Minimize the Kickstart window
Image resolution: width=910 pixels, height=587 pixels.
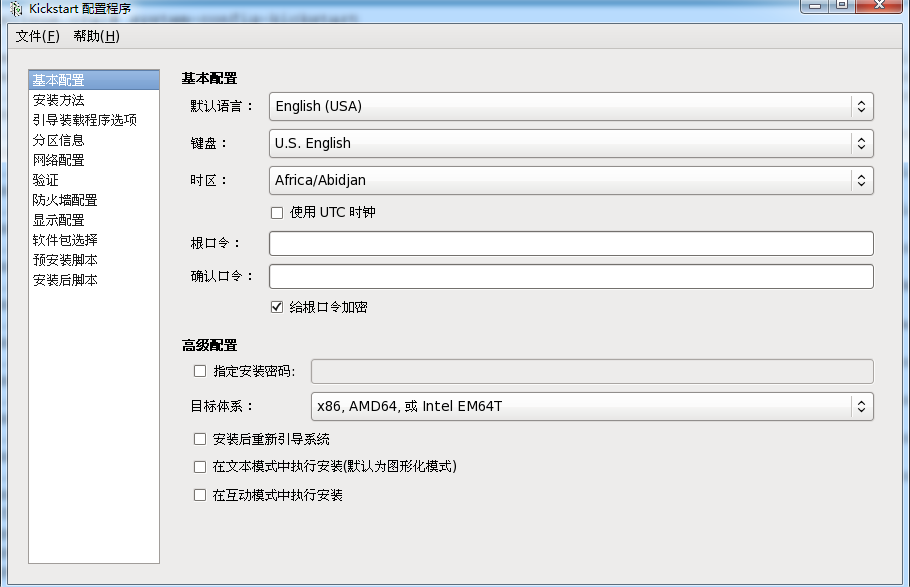click(815, 5)
